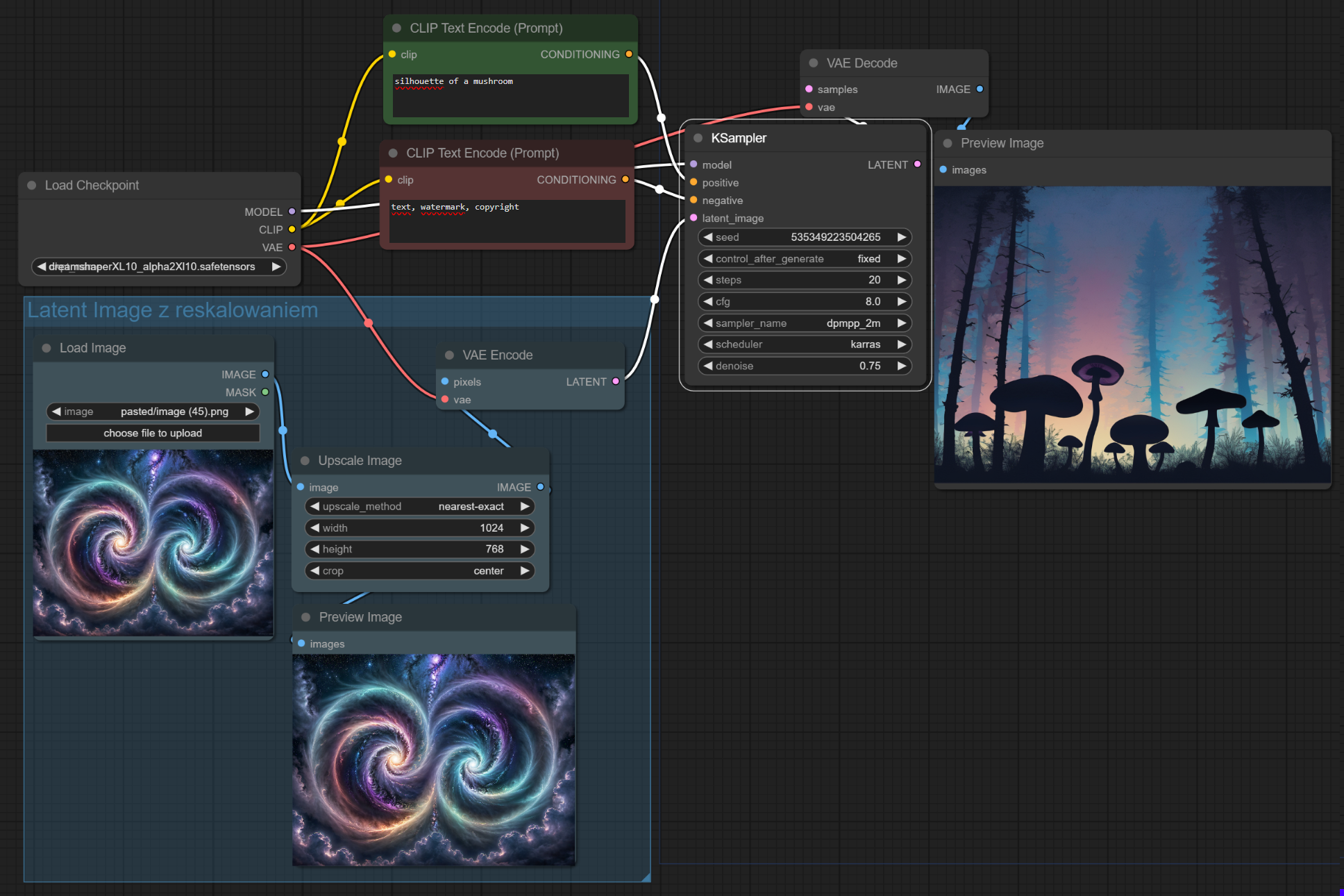Click the dreamshaperXL checkpoint name selector

point(158,267)
